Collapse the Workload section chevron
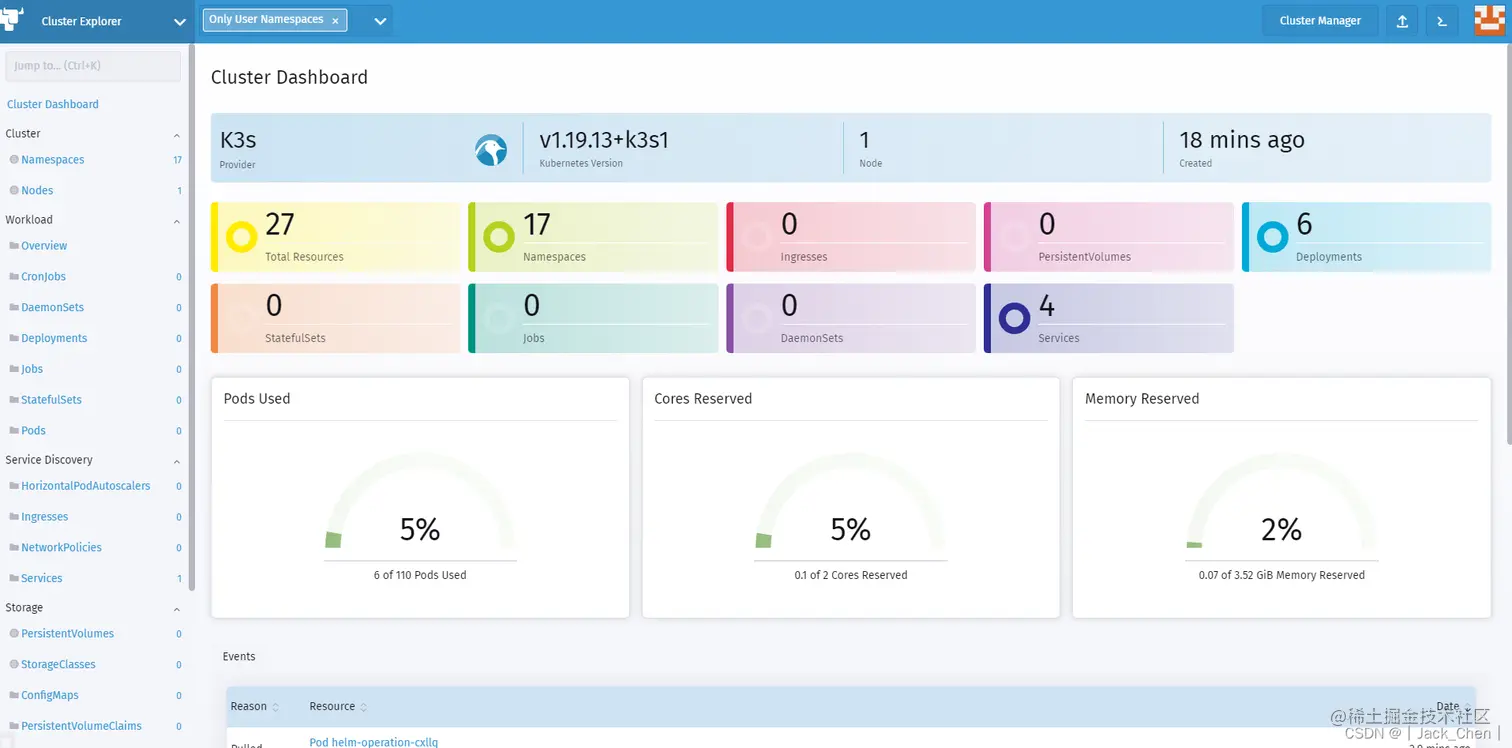The height and width of the screenshot is (748, 1512). [177, 220]
